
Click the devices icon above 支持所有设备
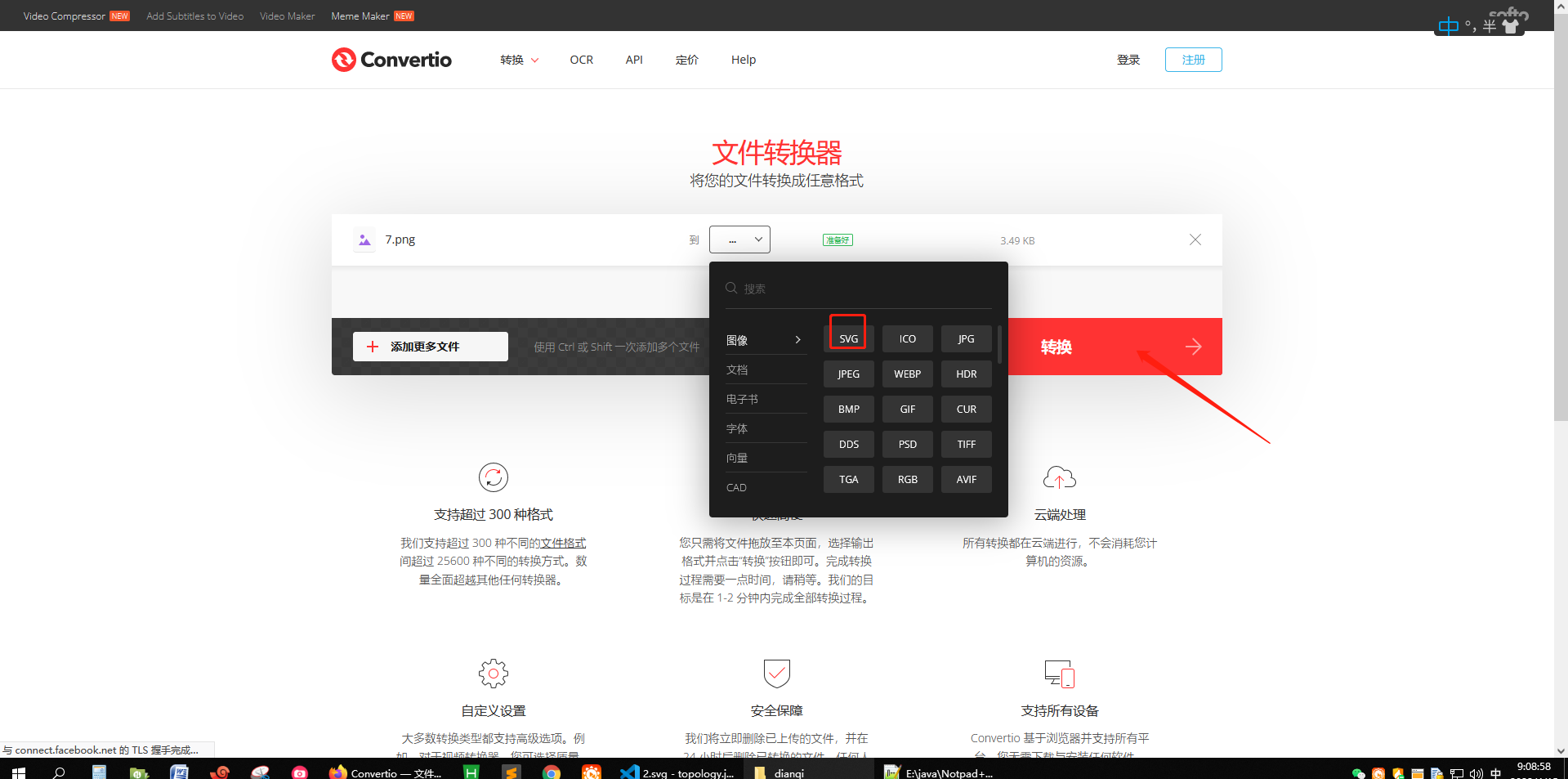[x=1059, y=674]
